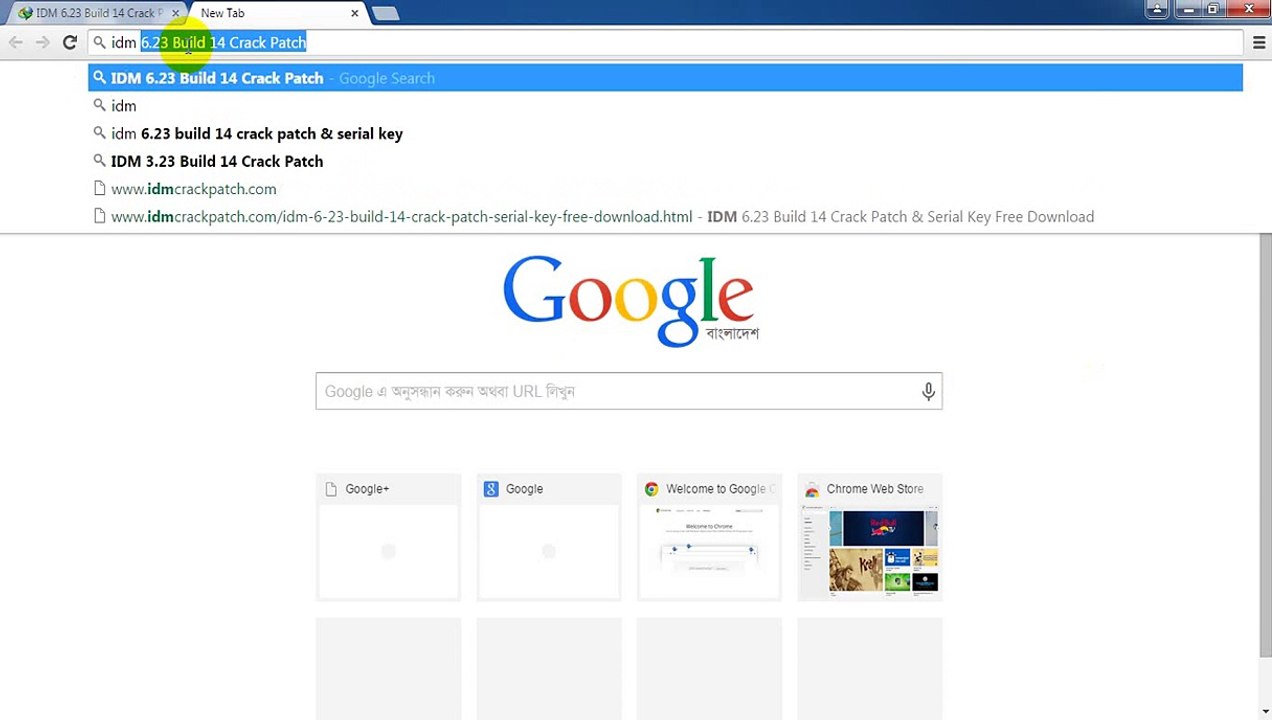1272x720 pixels.
Task: Click the page icon beside www.idmcrackpatch.com
Action: tap(99, 189)
